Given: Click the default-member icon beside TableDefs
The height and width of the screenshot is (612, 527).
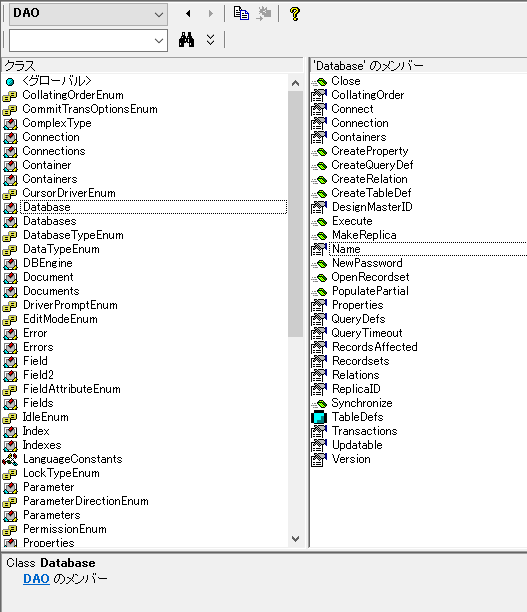Looking at the screenshot, I should [x=319, y=417].
